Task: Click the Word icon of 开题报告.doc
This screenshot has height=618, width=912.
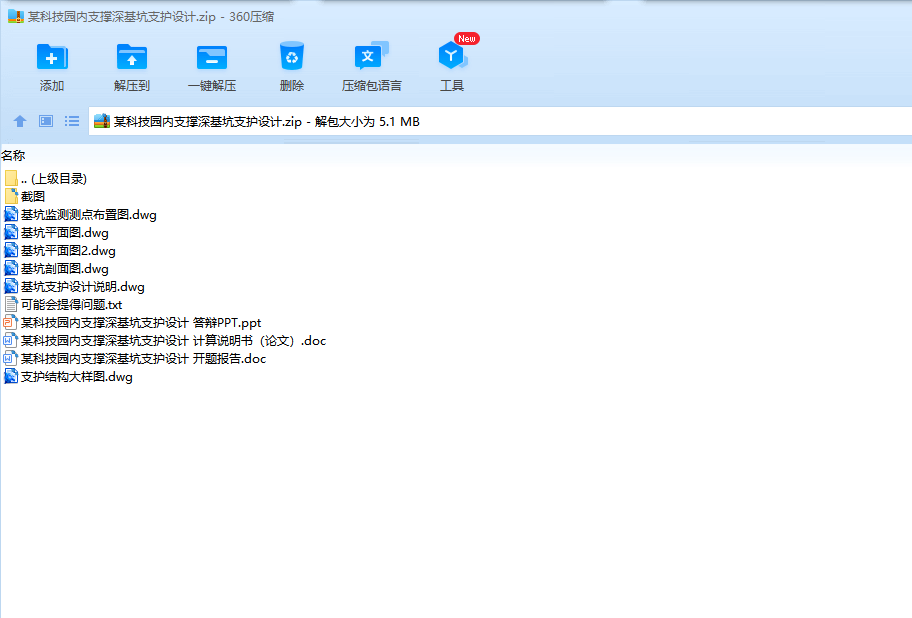Action: point(10,358)
